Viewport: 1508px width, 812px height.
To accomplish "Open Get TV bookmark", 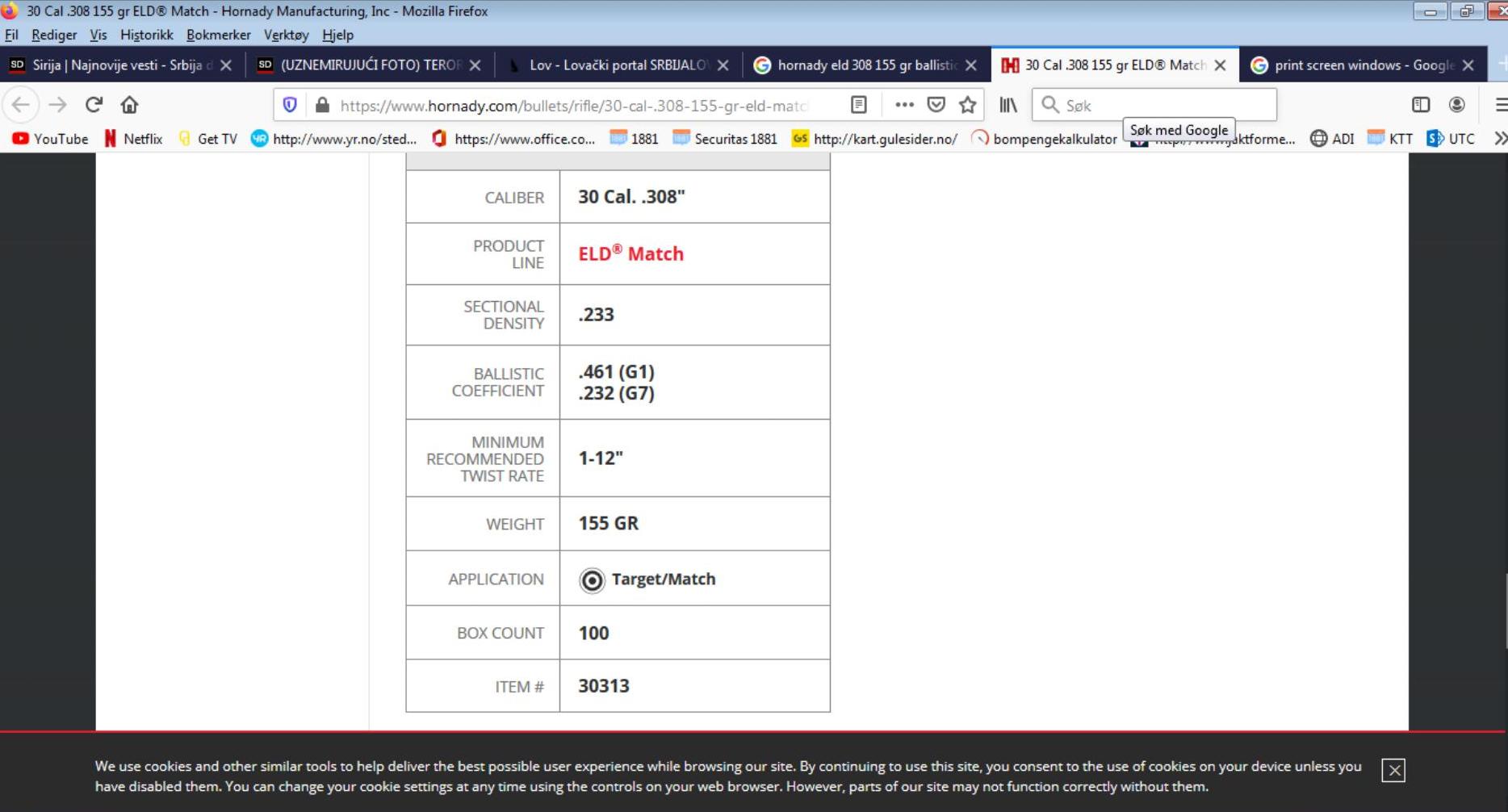I will (207, 139).
